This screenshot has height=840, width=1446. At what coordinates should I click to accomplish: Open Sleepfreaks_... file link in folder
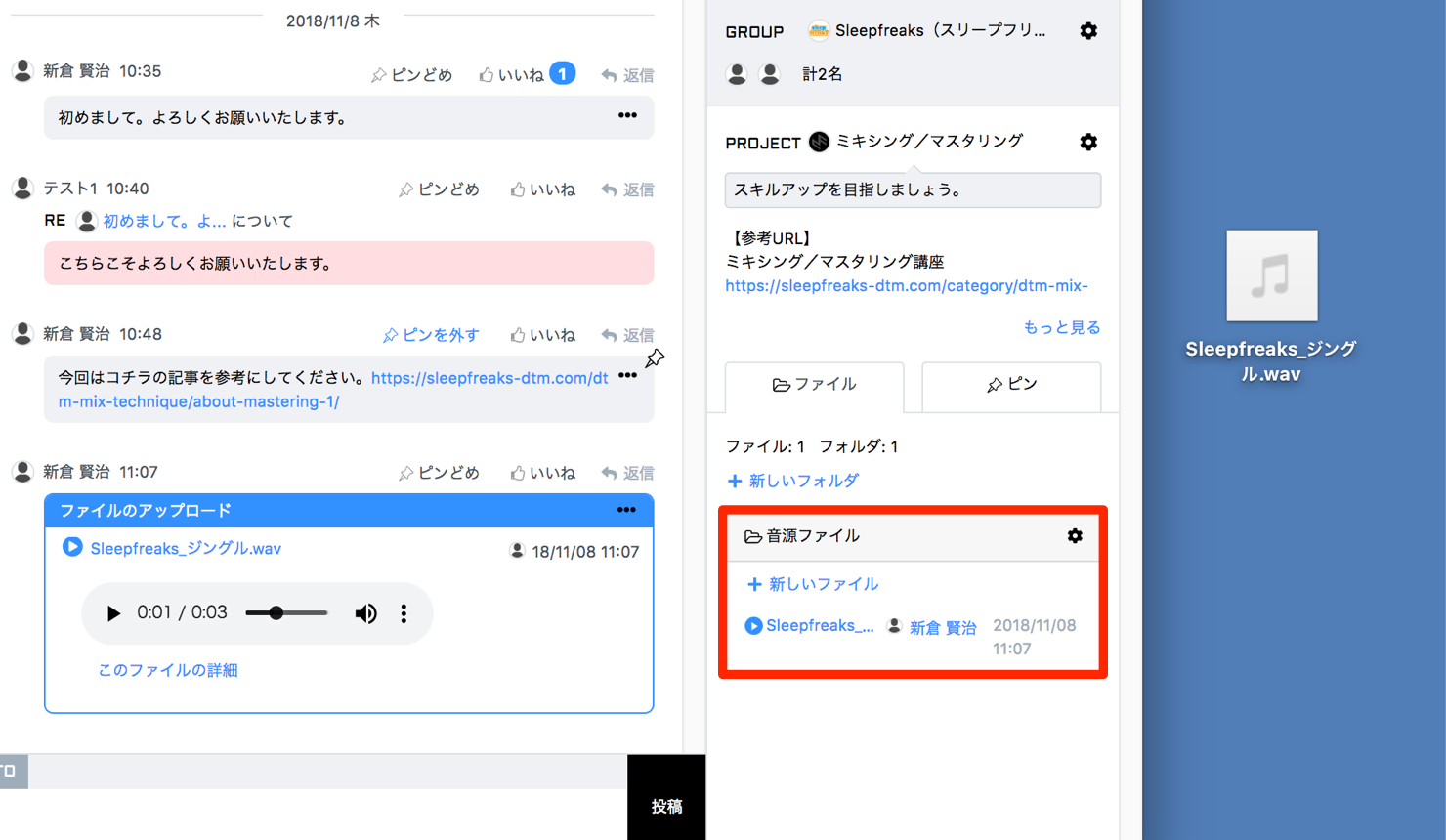click(820, 625)
